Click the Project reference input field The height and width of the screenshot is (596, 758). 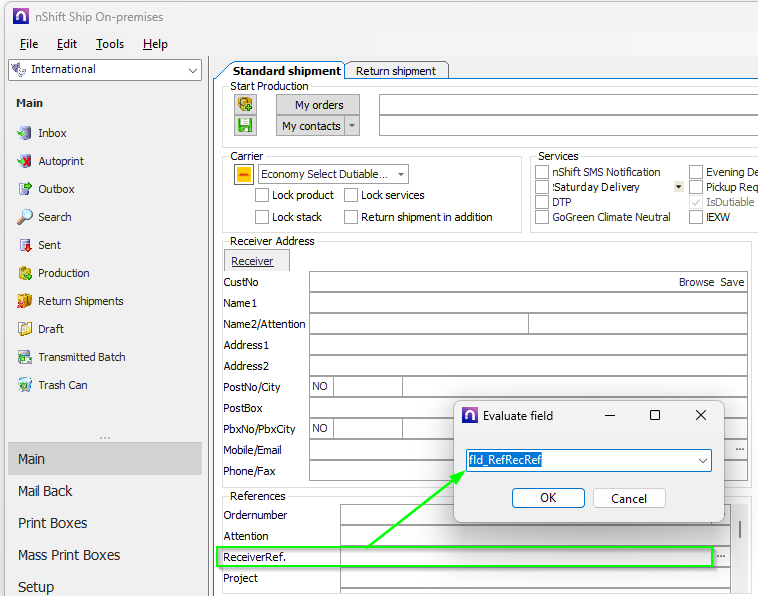[x=535, y=578]
